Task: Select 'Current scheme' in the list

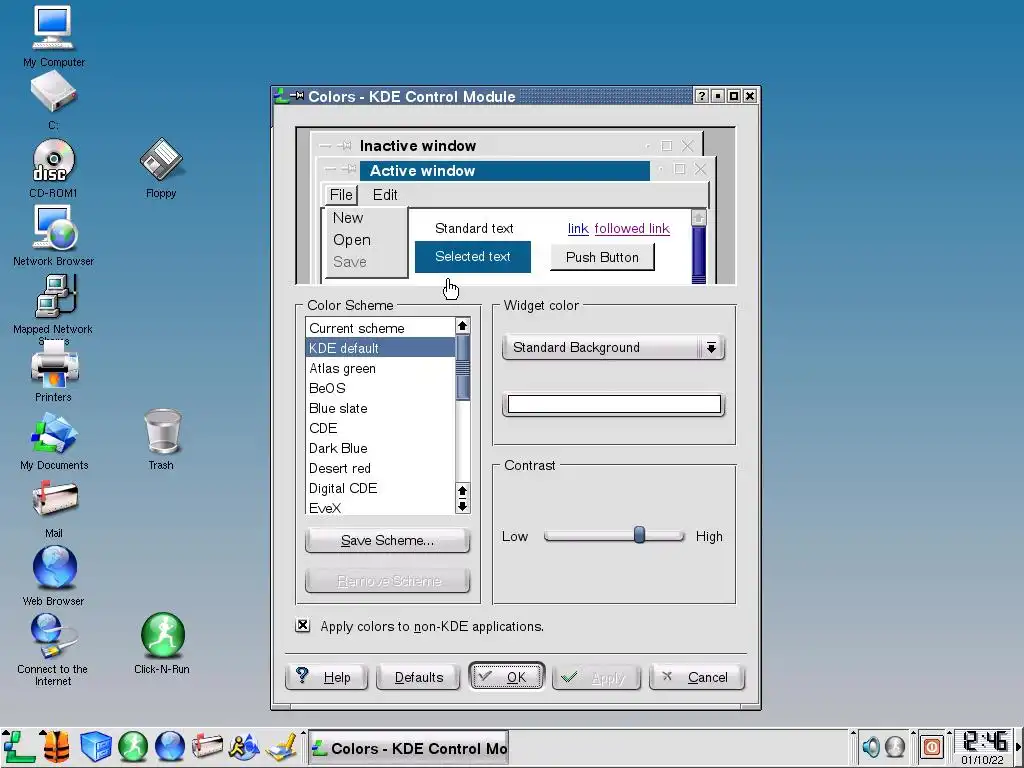Action: pyautogui.click(x=380, y=328)
